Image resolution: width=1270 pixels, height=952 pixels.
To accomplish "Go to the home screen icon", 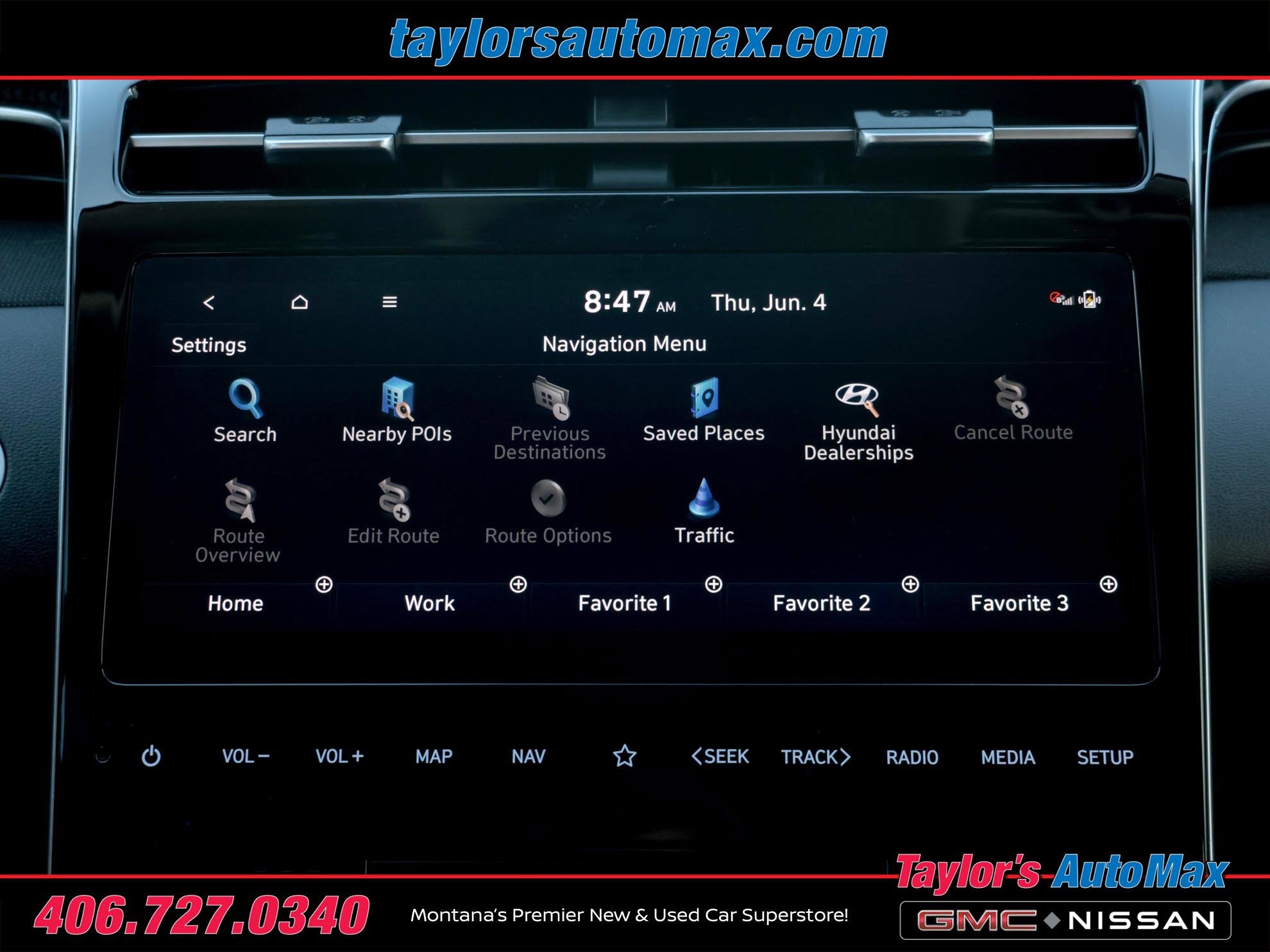I will (300, 302).
